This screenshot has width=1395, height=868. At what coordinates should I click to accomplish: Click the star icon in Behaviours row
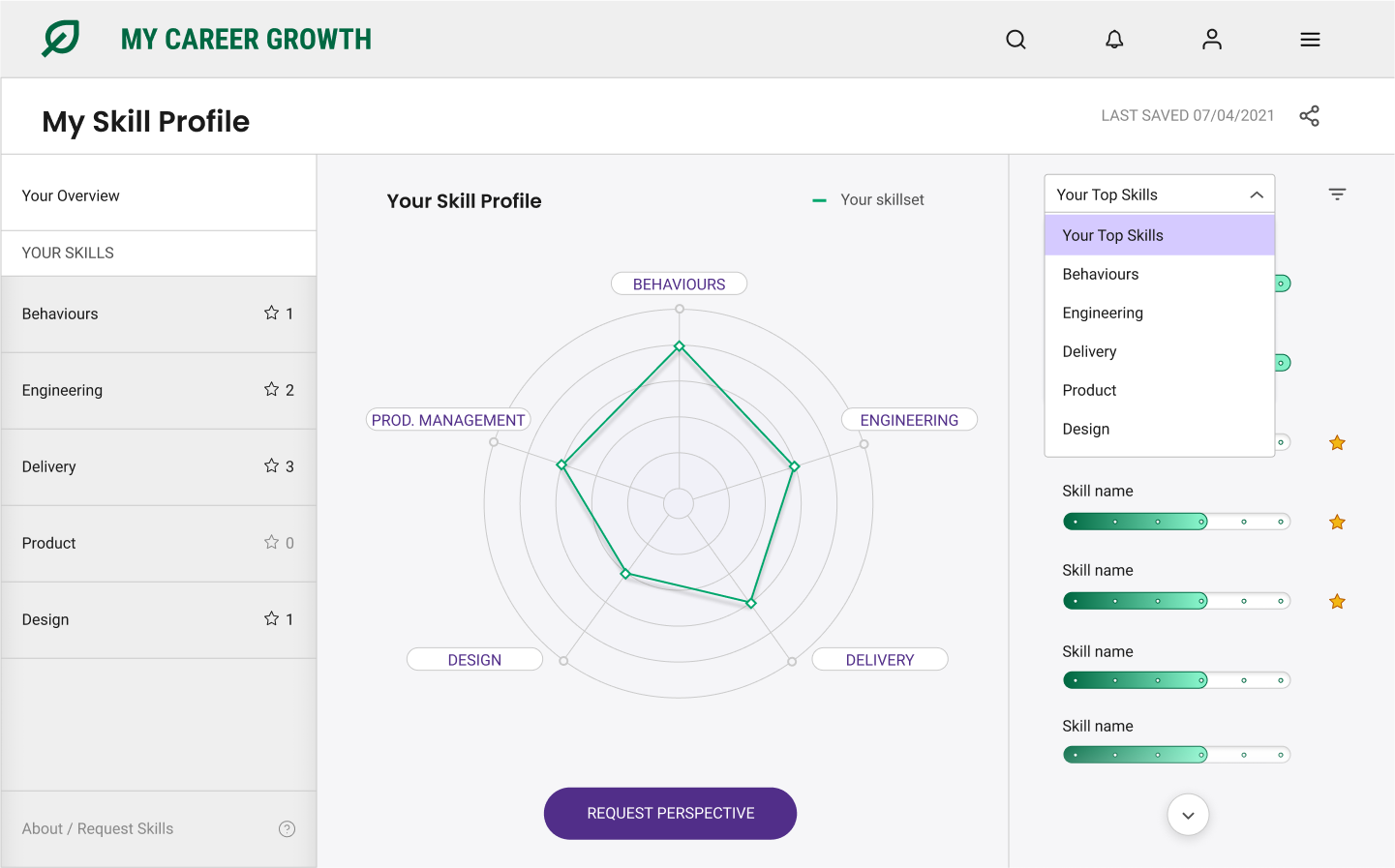point(271,313)
